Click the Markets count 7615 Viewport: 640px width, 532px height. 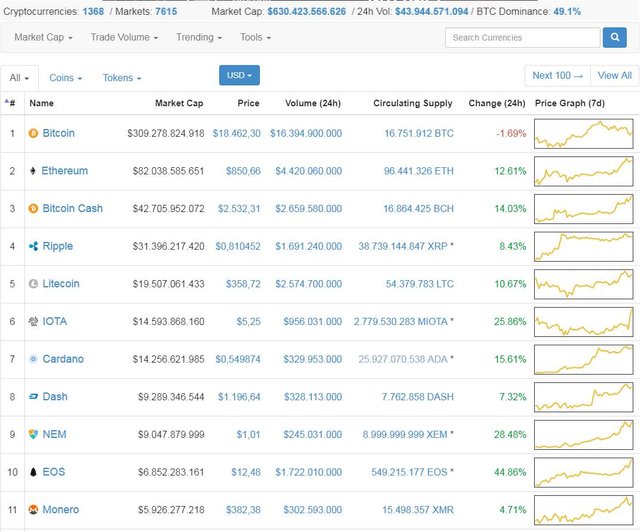(x=166, y=11)
